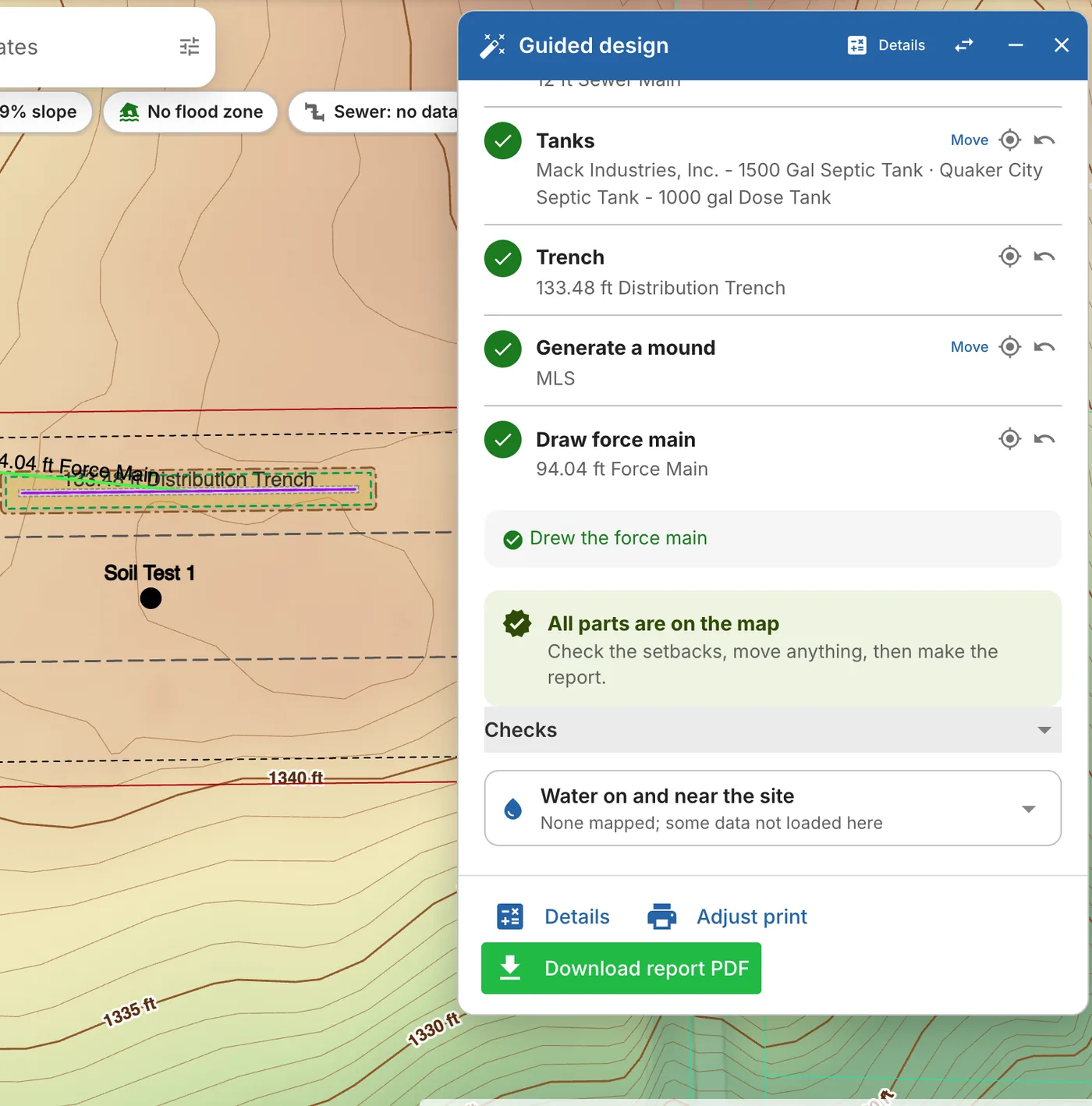The image size is (1092, 1106).
Task: Locate the mound with target icon
Action: [x=1010, y=347]
